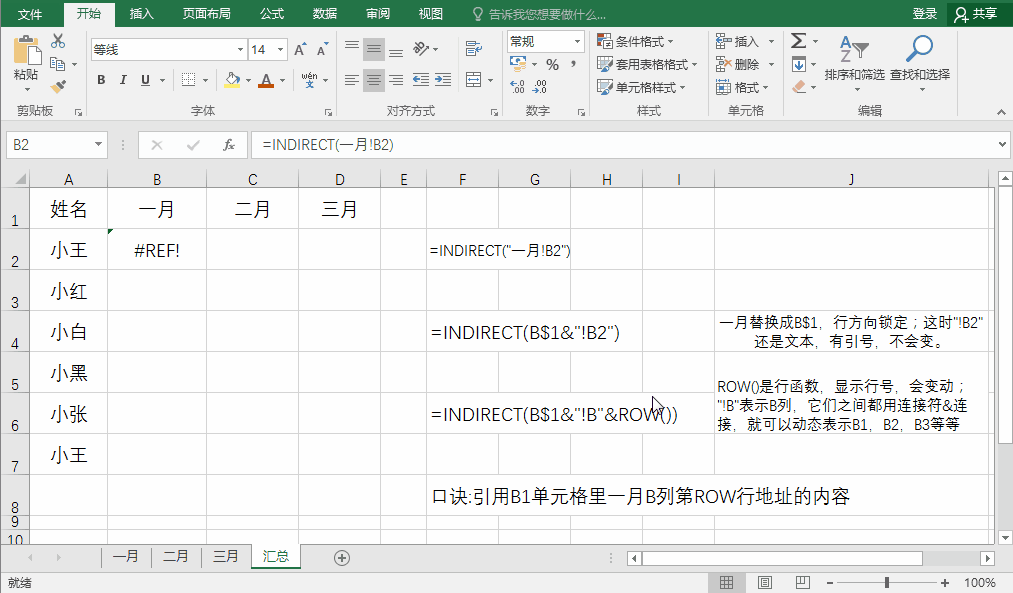Switch to 数据 Data ribbon tab
This screenshot has height=593, width=1013.
pos(325,14)
